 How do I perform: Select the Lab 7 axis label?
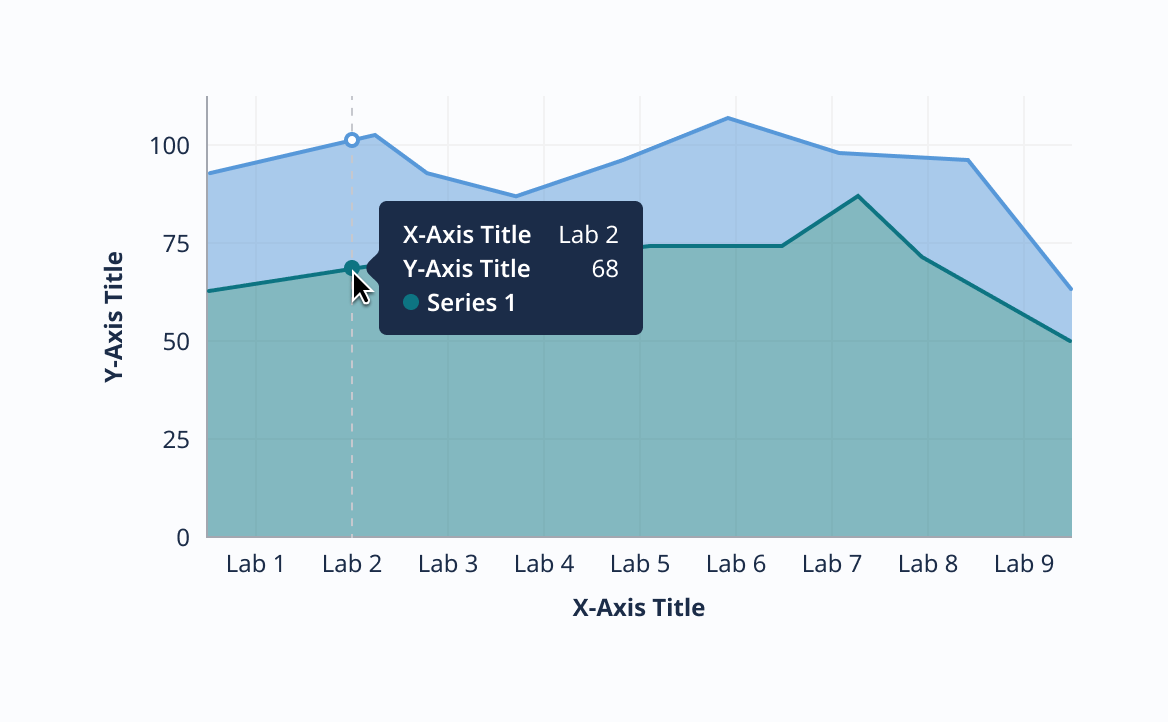[x=832, y=564]
